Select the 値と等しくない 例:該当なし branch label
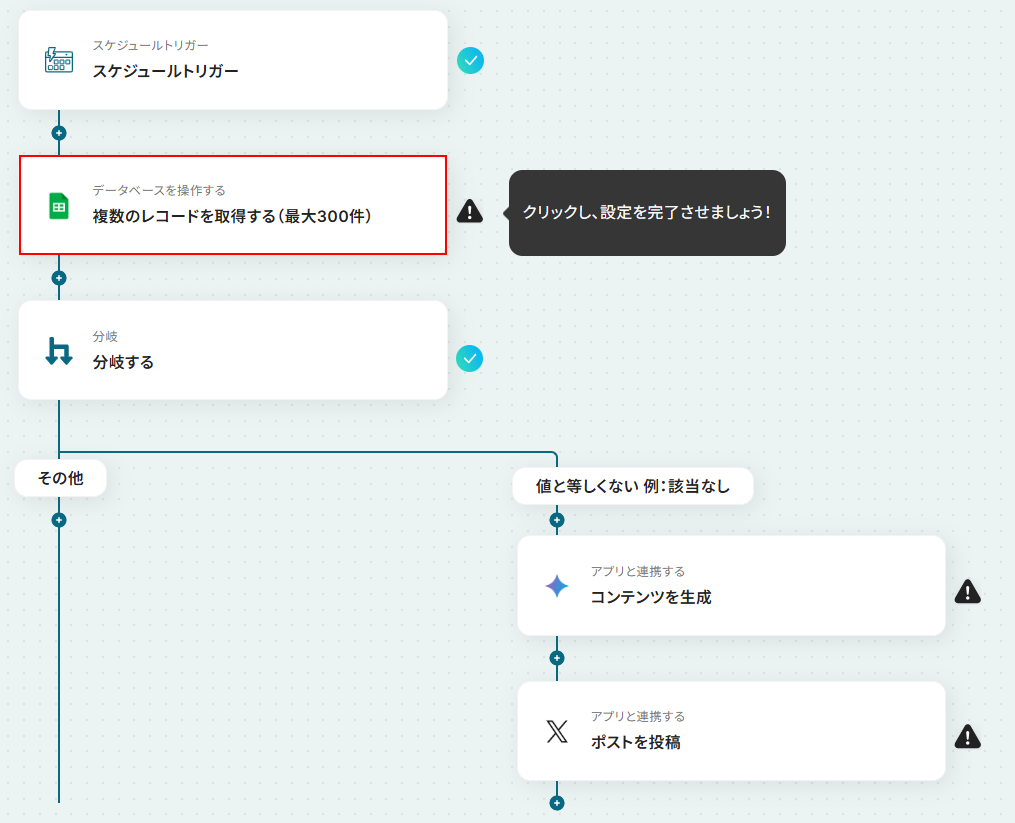Screen dimensions: 1015x823 (632, 486)
